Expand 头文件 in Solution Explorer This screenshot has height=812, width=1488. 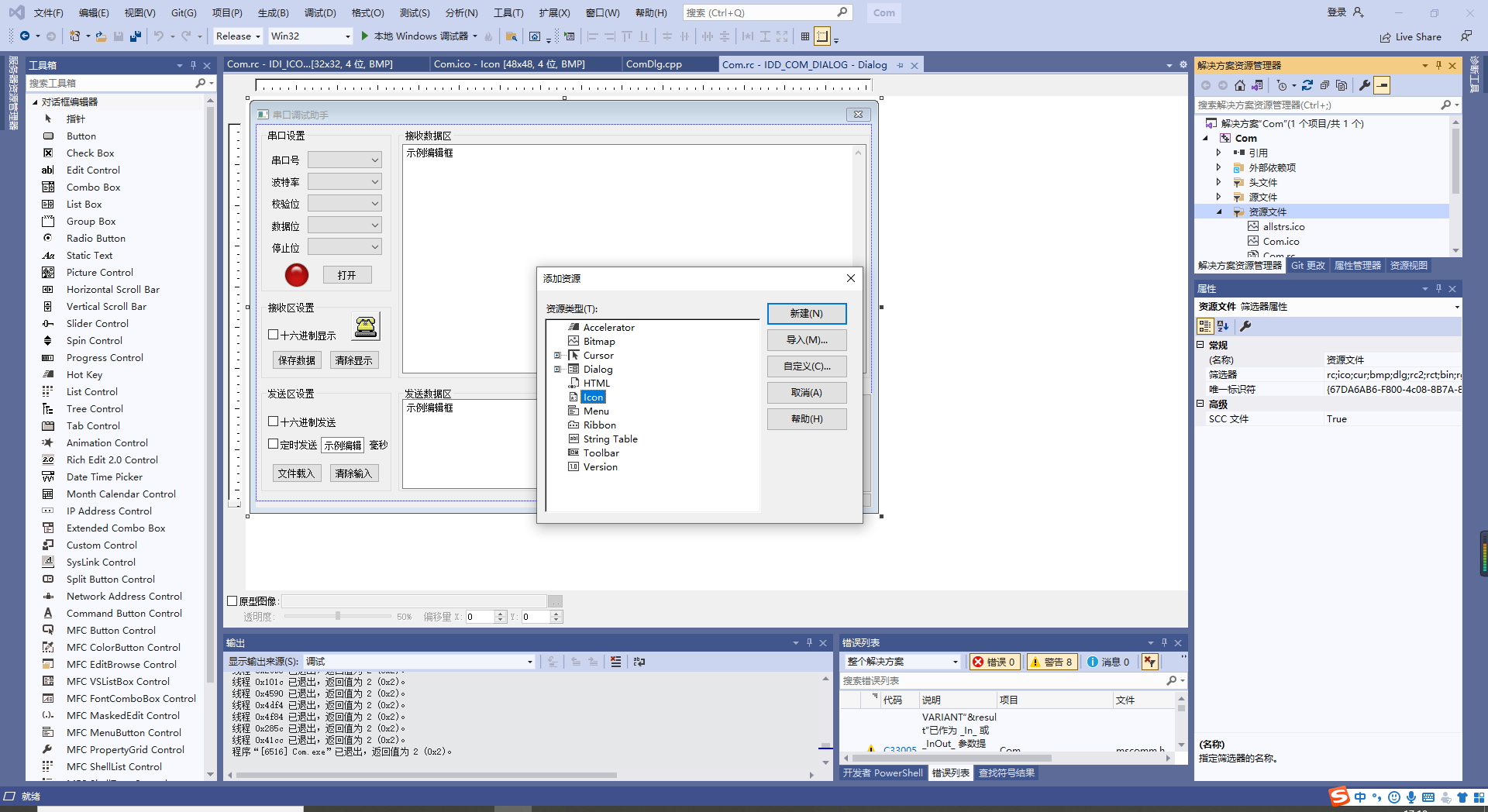[x=1218, y=182]
